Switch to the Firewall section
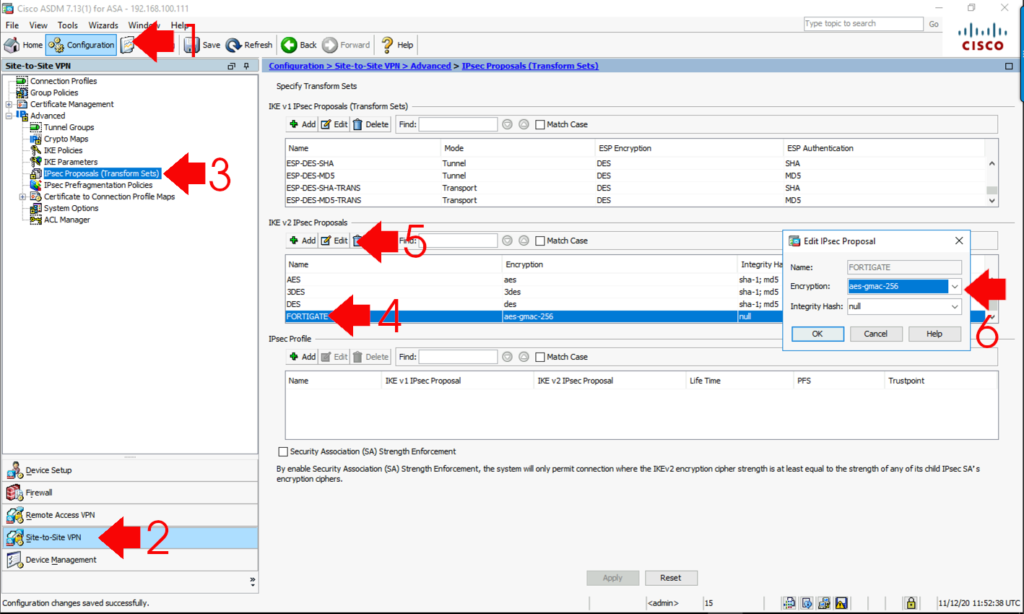Image resolution: width=1024 pixels, height=614 pixels. point(130,493)
